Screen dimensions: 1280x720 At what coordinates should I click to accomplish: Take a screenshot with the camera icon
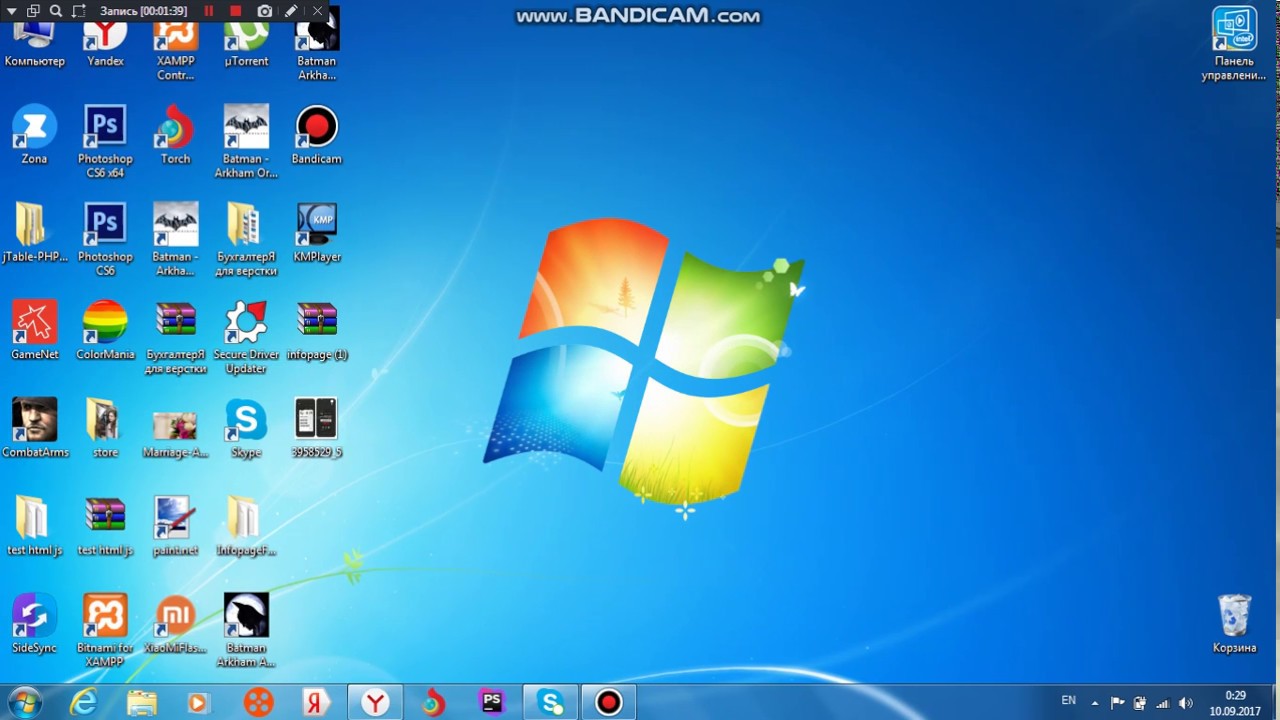pos(264,11)
